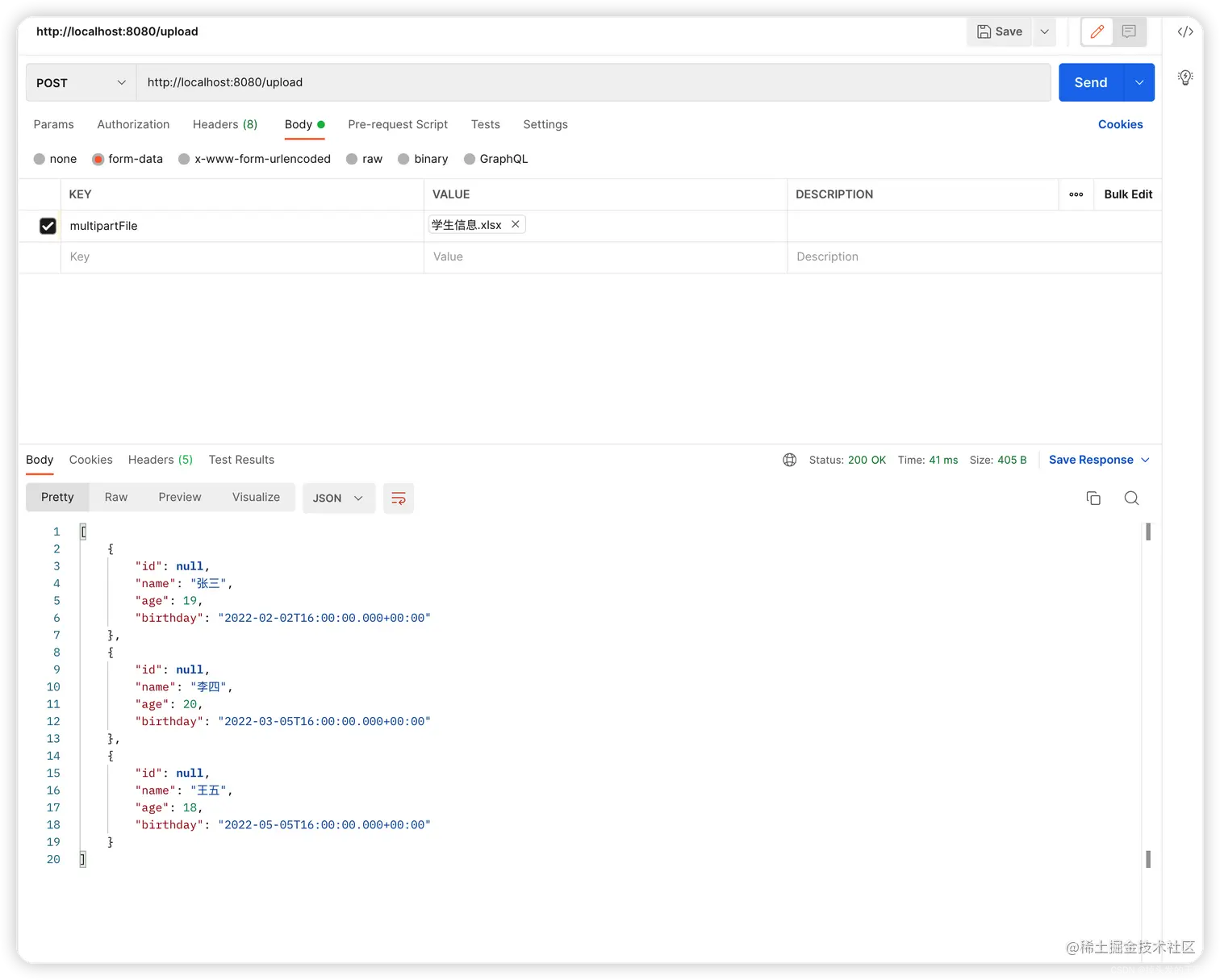
Task: Expand the Save Response chevron
Action: click(x=1145, y=460)
